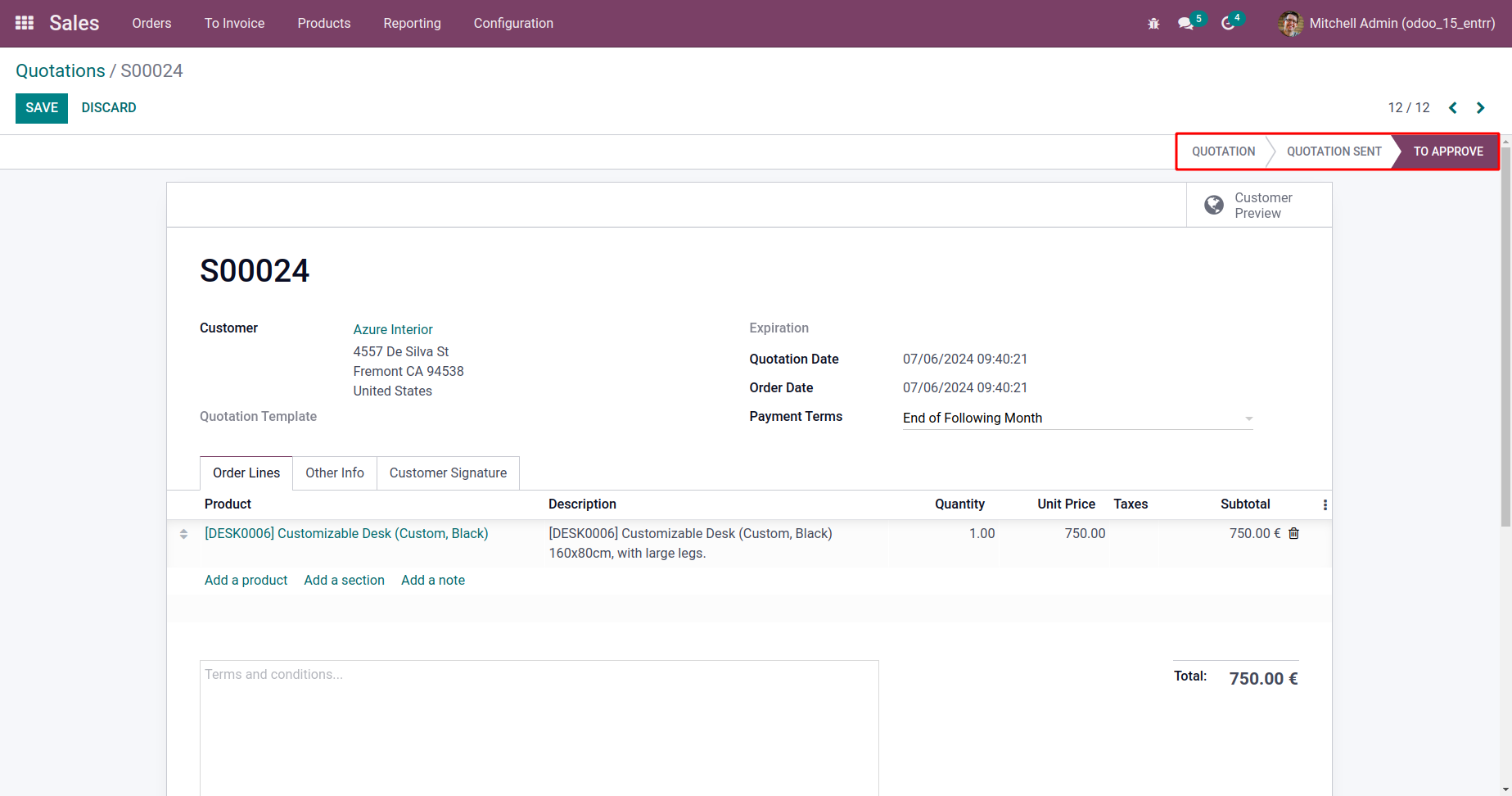Image resolution: width=1512 pixels, height=796 pixels.
Task: Sort by the Quantity column header
Action: click(x=959, y=504)
